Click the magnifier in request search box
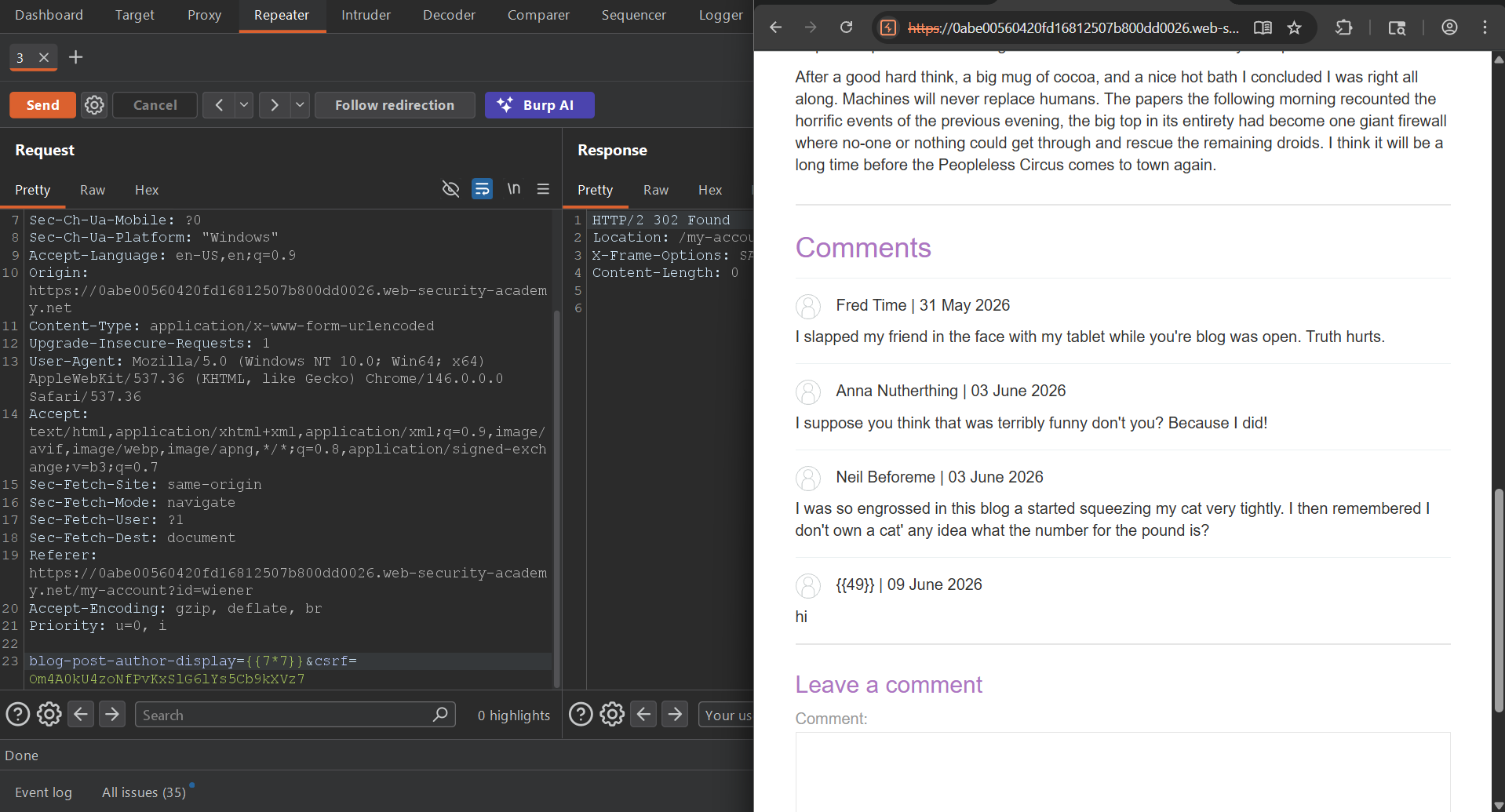The width and height of the screenshot is (1505, 812). [x=440, y=714]
